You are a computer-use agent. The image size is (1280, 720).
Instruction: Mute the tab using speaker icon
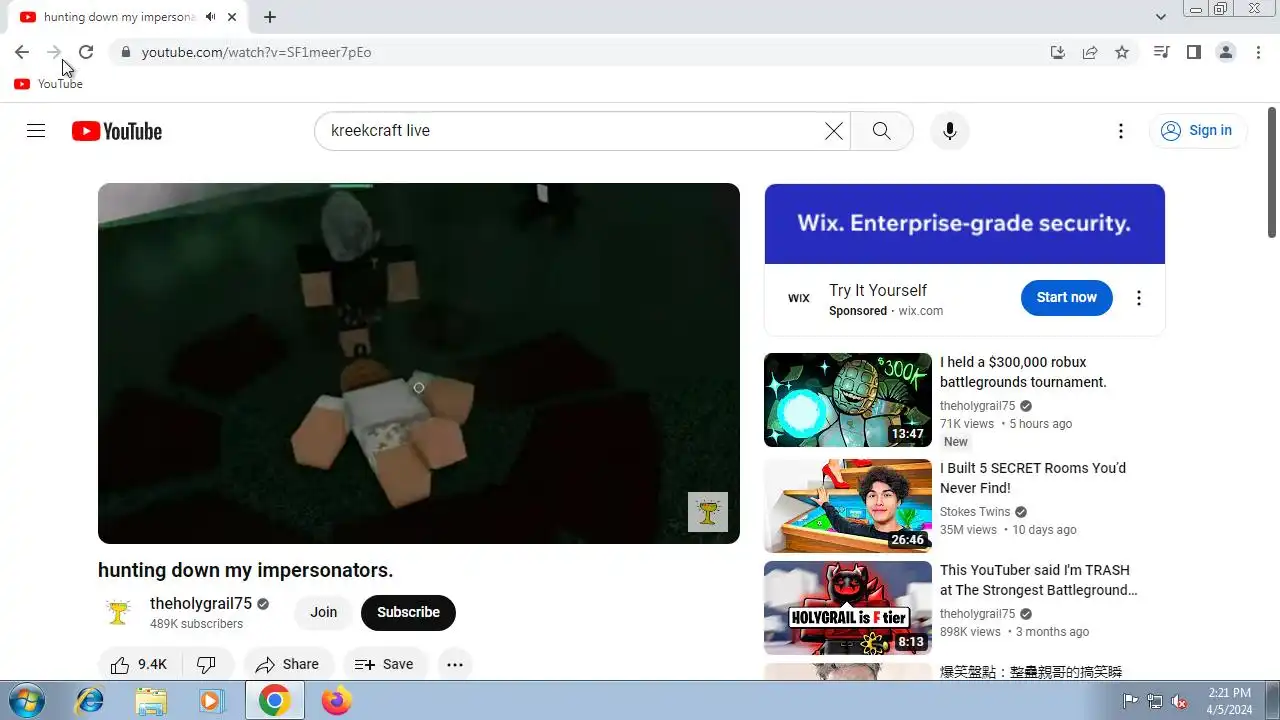pos(211,17)
